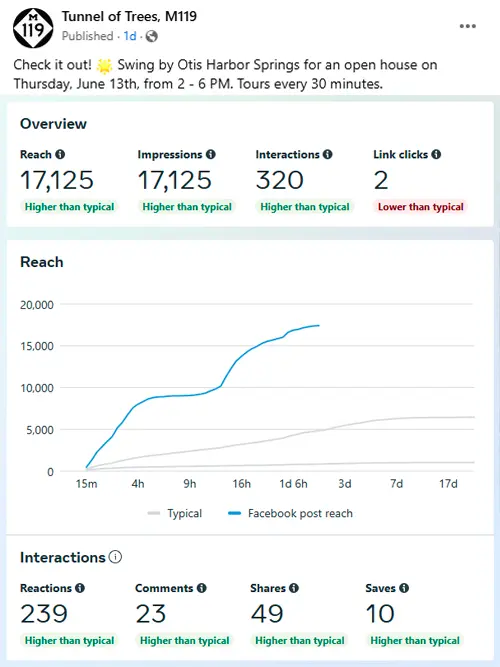This screenshot has height=667, width=500.
Task: Click the Interactions value 320
Action: 280,180
